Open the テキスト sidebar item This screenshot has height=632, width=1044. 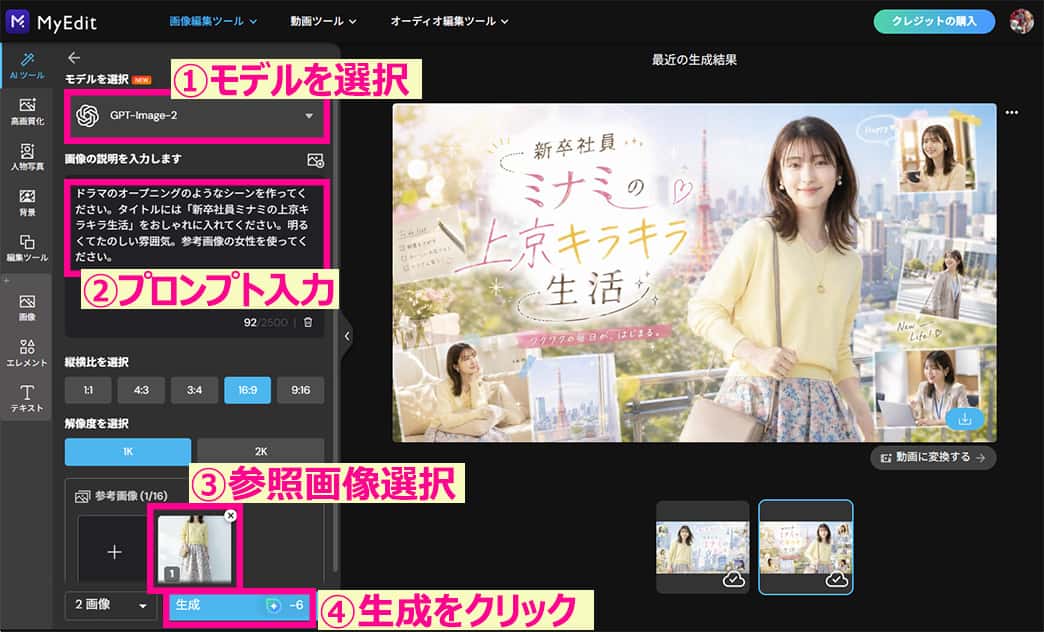pyautogui.click(x=27, y=398)
